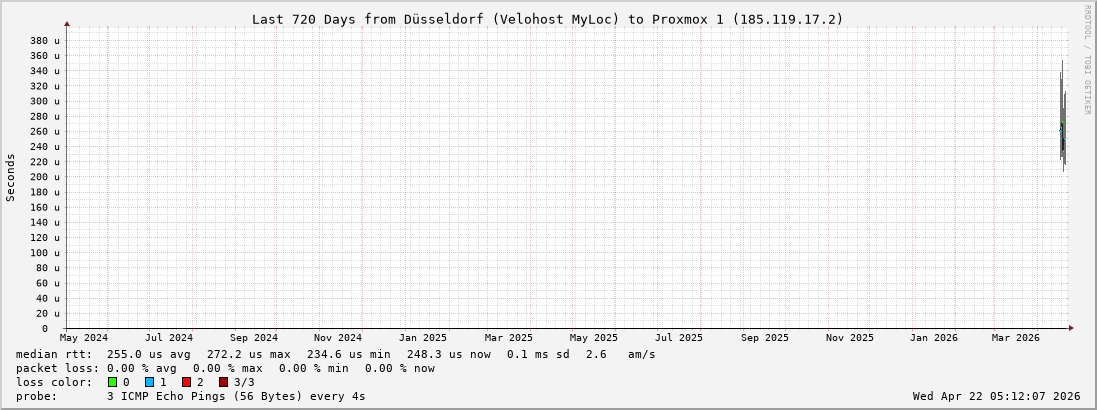Click the latency data spike on the graph
The width and height of the screenshot is (1097, 410).
[x=1063, y=130]
